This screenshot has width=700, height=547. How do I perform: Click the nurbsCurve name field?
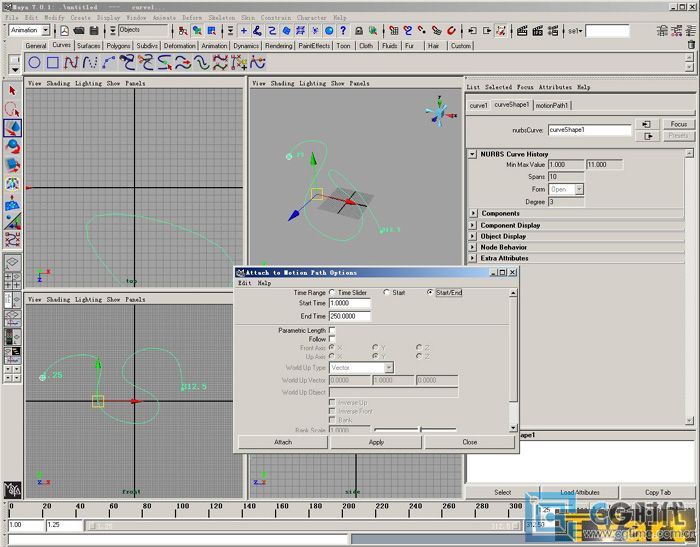[589, 130]
